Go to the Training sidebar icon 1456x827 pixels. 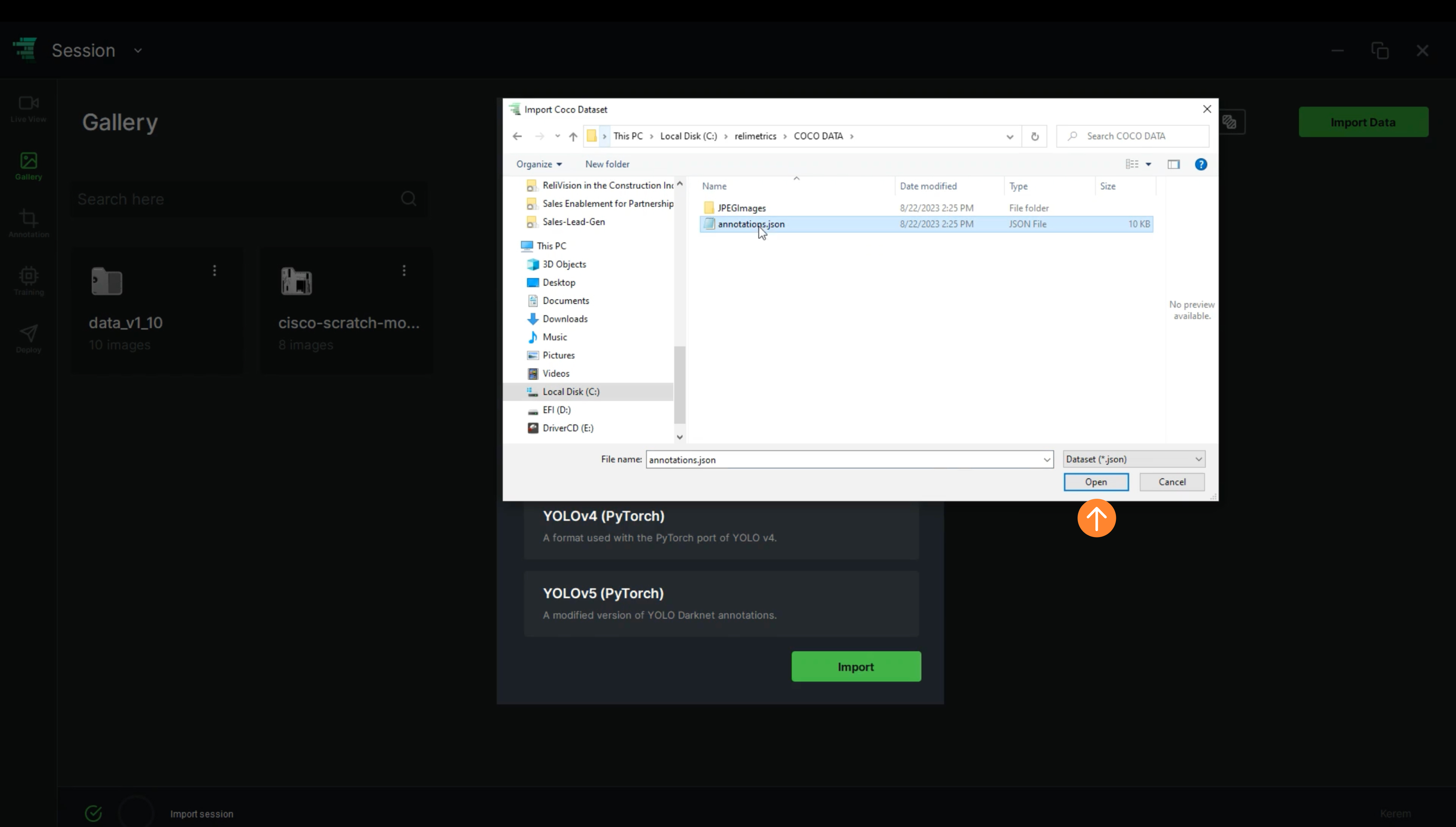28,282
